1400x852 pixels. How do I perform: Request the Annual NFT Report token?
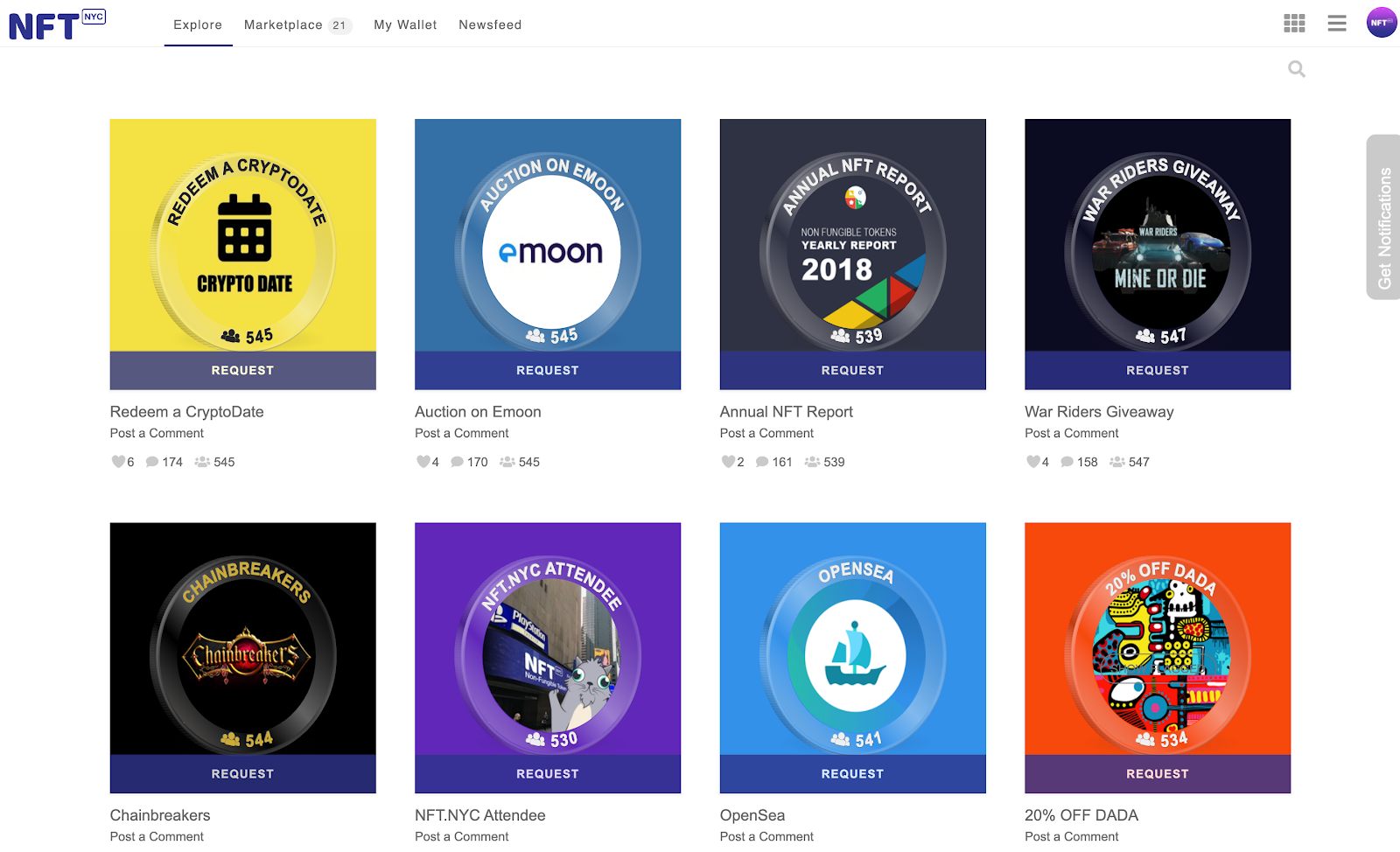point(853,371)
